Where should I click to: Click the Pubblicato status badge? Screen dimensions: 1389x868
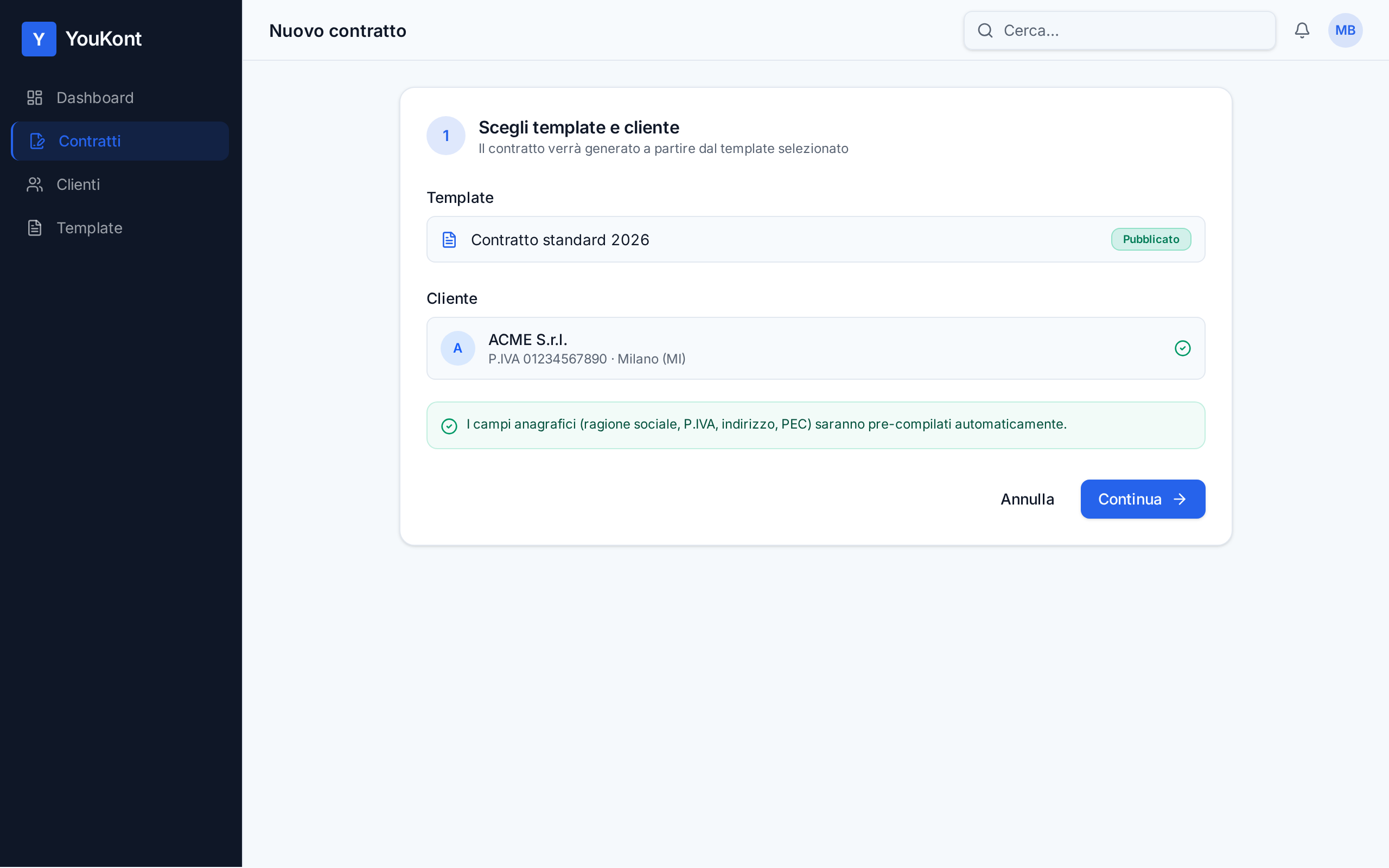tap(1151, 239)
